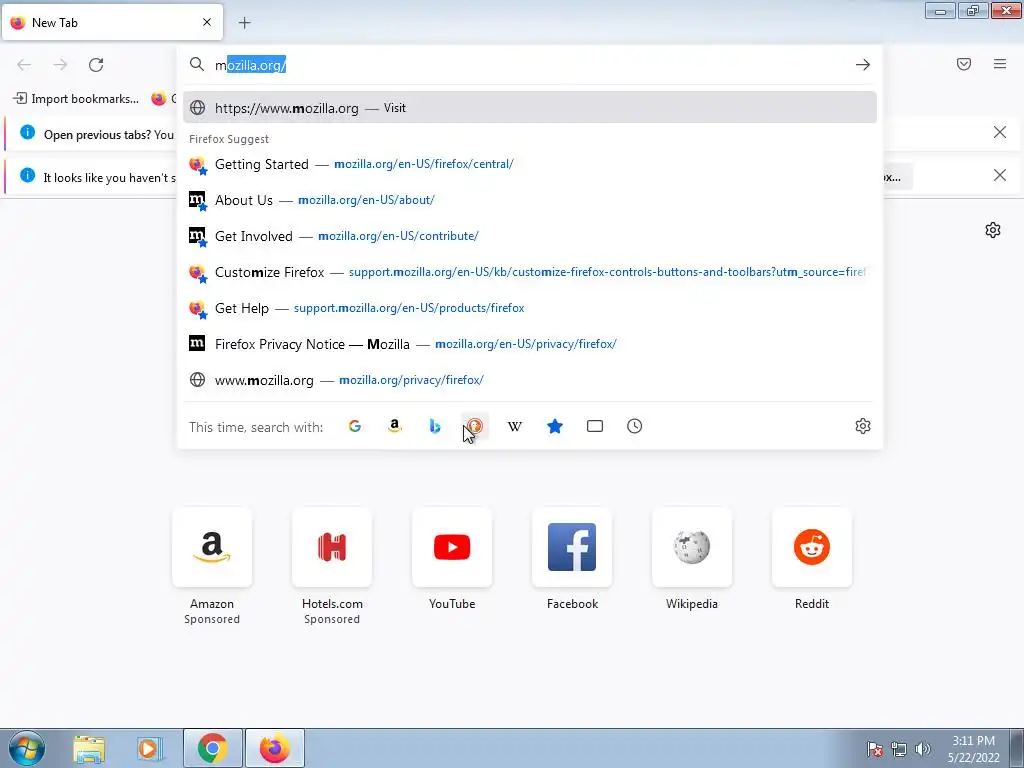
Task: Search with Amazon one-off icon
Action: click(x=394, y=426)
